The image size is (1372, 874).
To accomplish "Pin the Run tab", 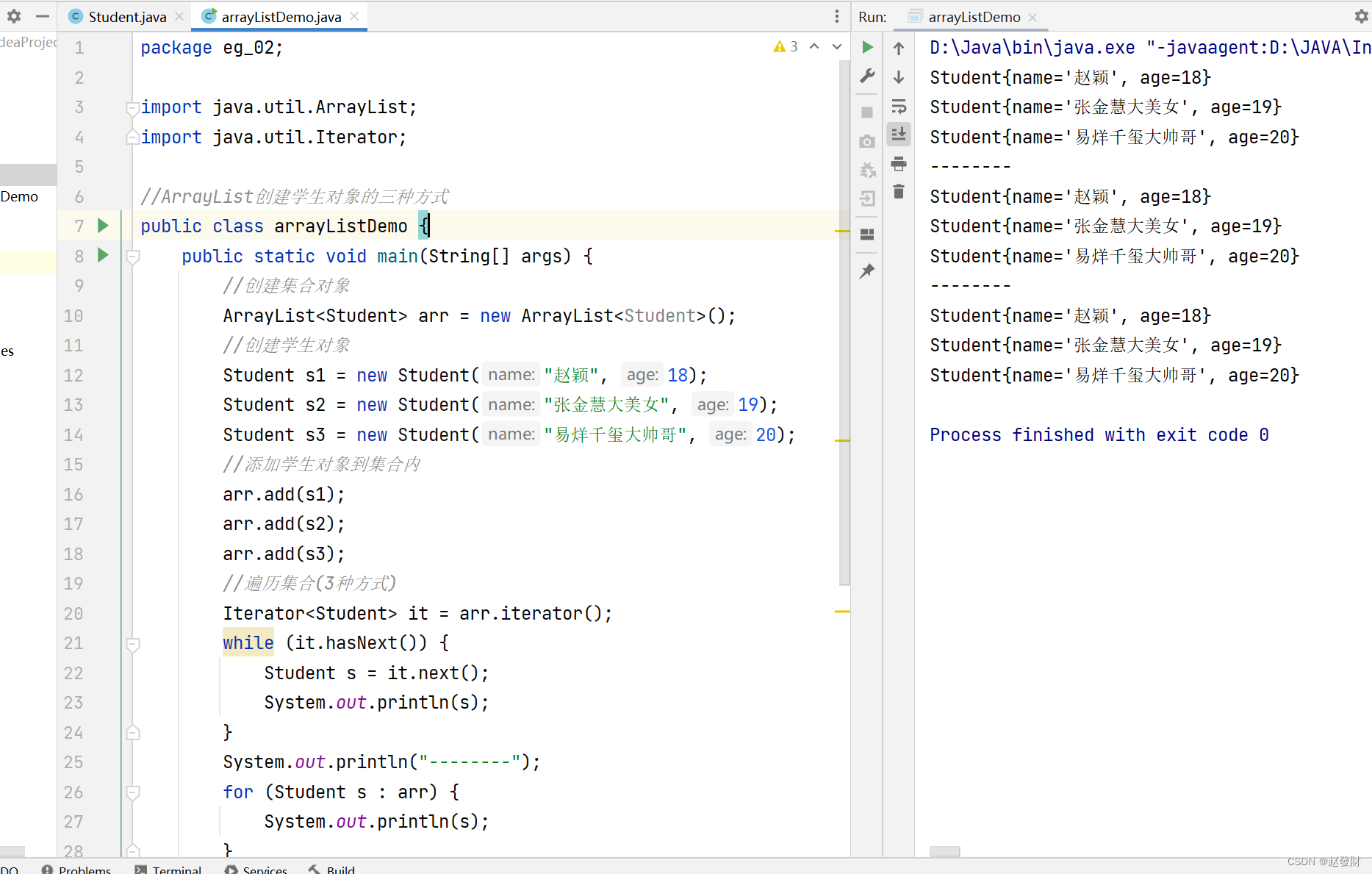I will pos(867,271).
